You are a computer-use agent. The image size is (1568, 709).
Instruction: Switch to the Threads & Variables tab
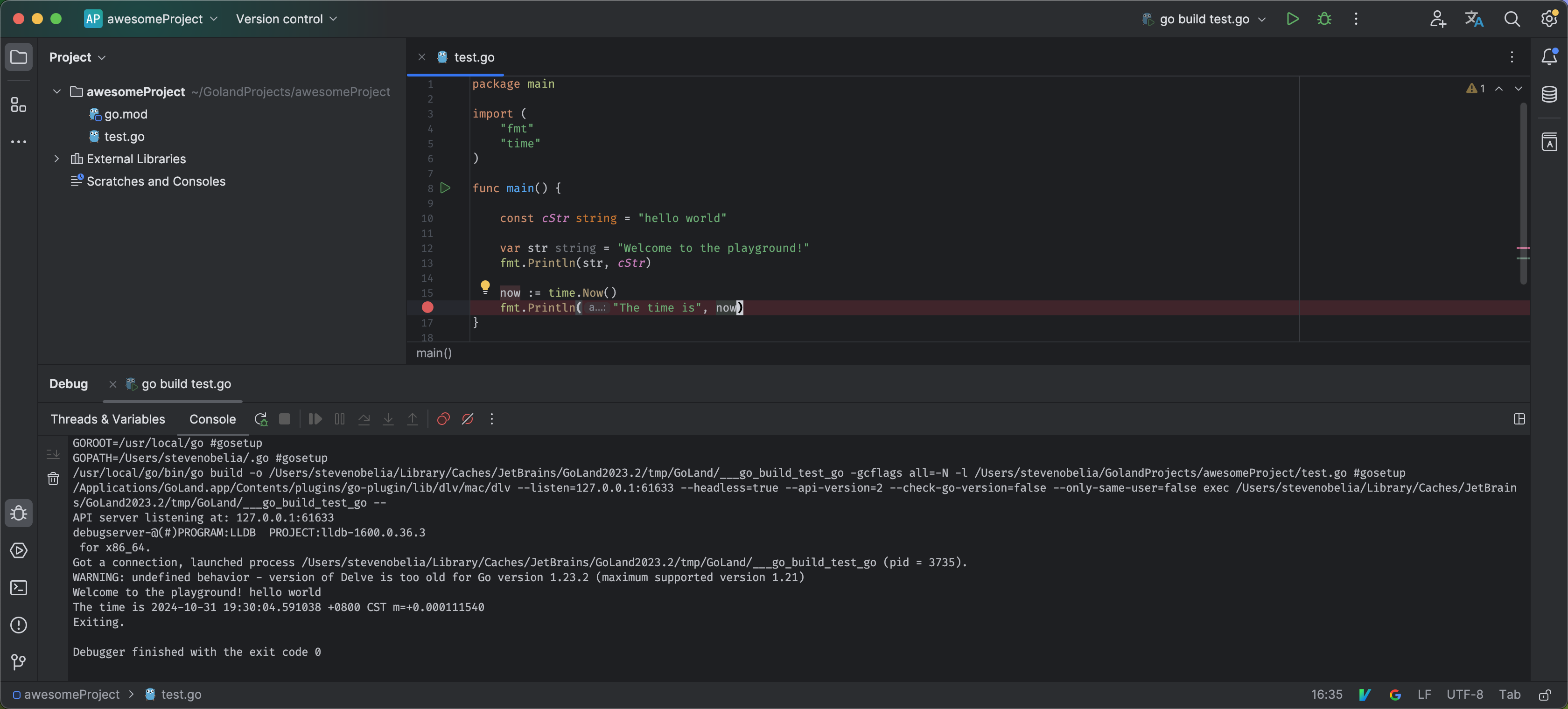click(x=108, y=419)
